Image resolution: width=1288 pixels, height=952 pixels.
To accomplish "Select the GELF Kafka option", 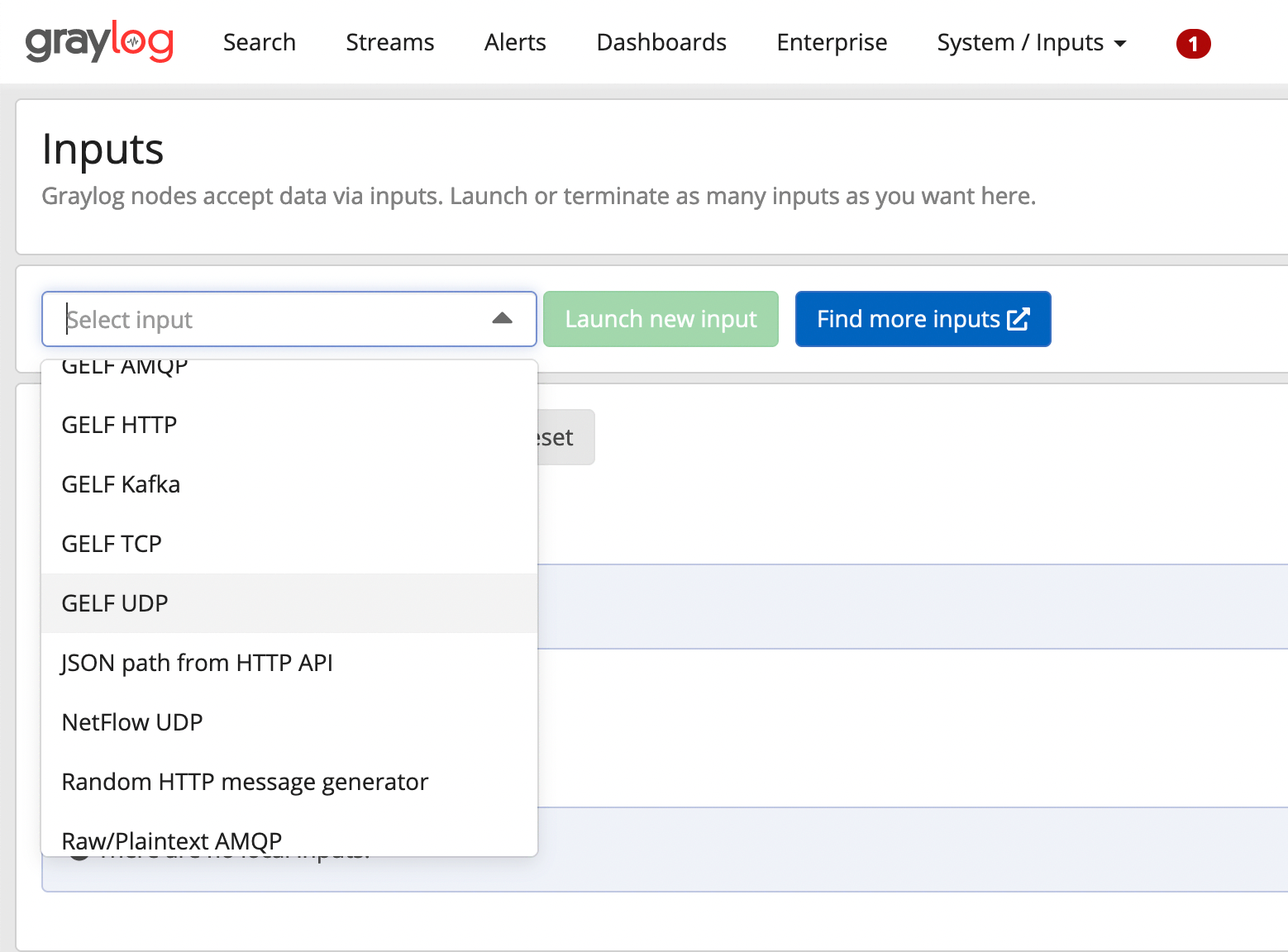I will (122, 484).
